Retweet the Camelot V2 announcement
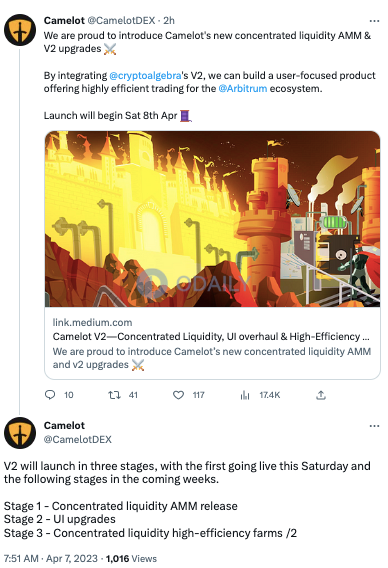The height and width of the screenshot is (568, 388). (114, 395)
